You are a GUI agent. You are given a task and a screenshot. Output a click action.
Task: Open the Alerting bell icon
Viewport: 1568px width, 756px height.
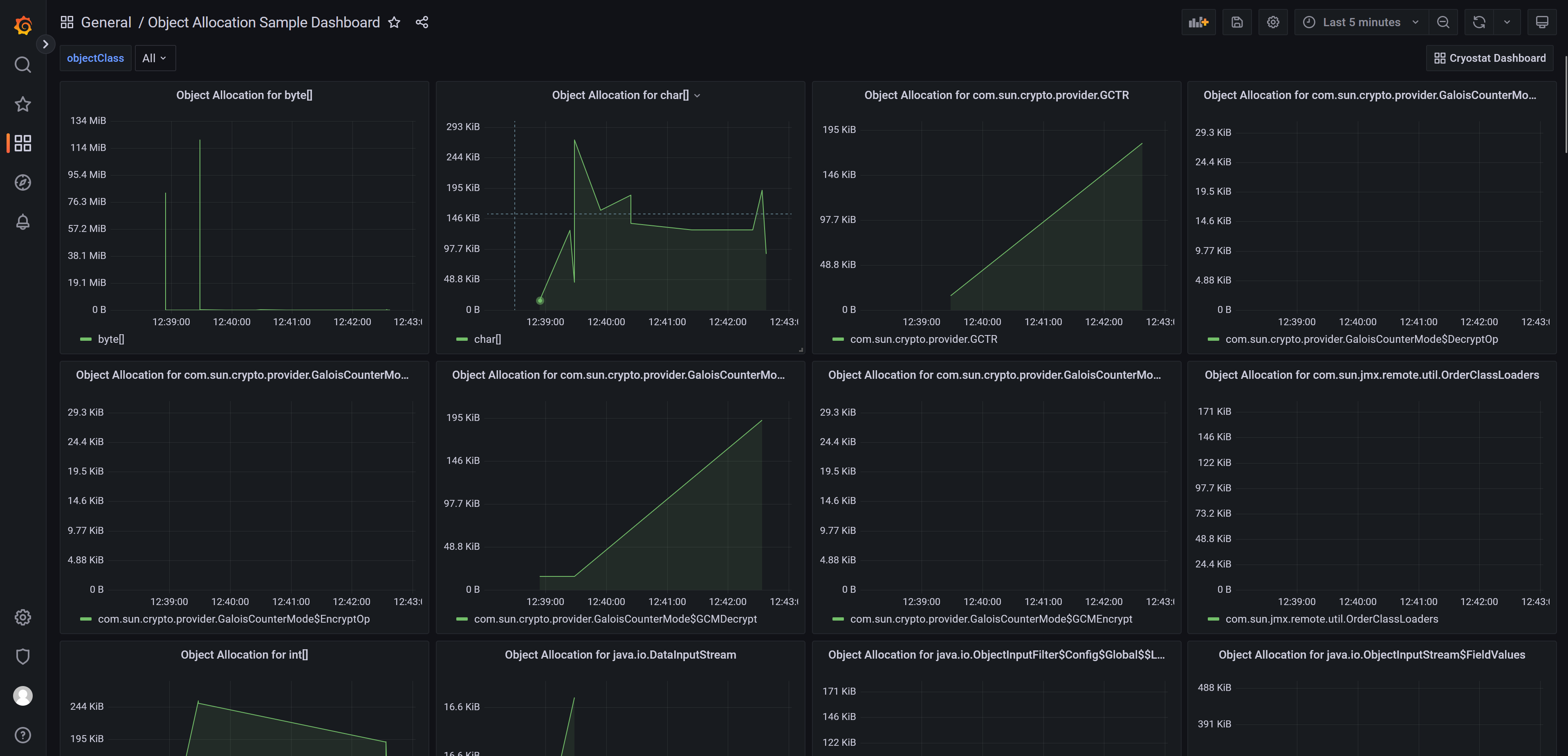[22, 222]
